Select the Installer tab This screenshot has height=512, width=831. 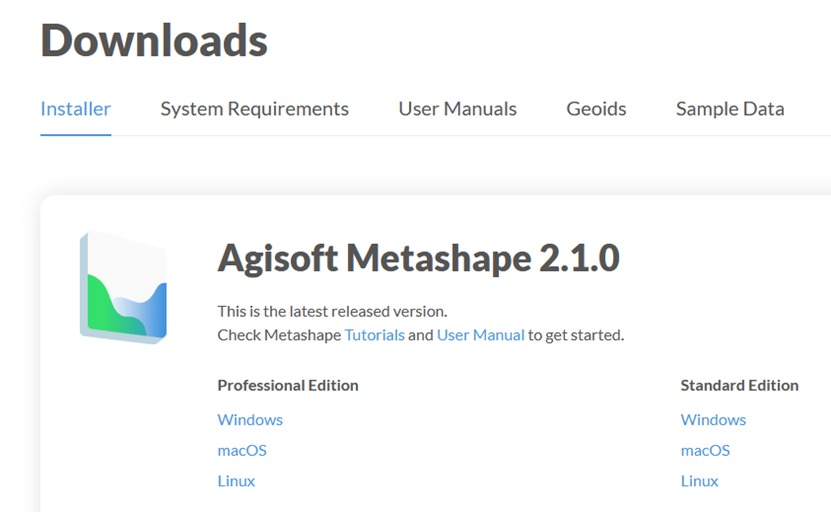coord(76,109)
